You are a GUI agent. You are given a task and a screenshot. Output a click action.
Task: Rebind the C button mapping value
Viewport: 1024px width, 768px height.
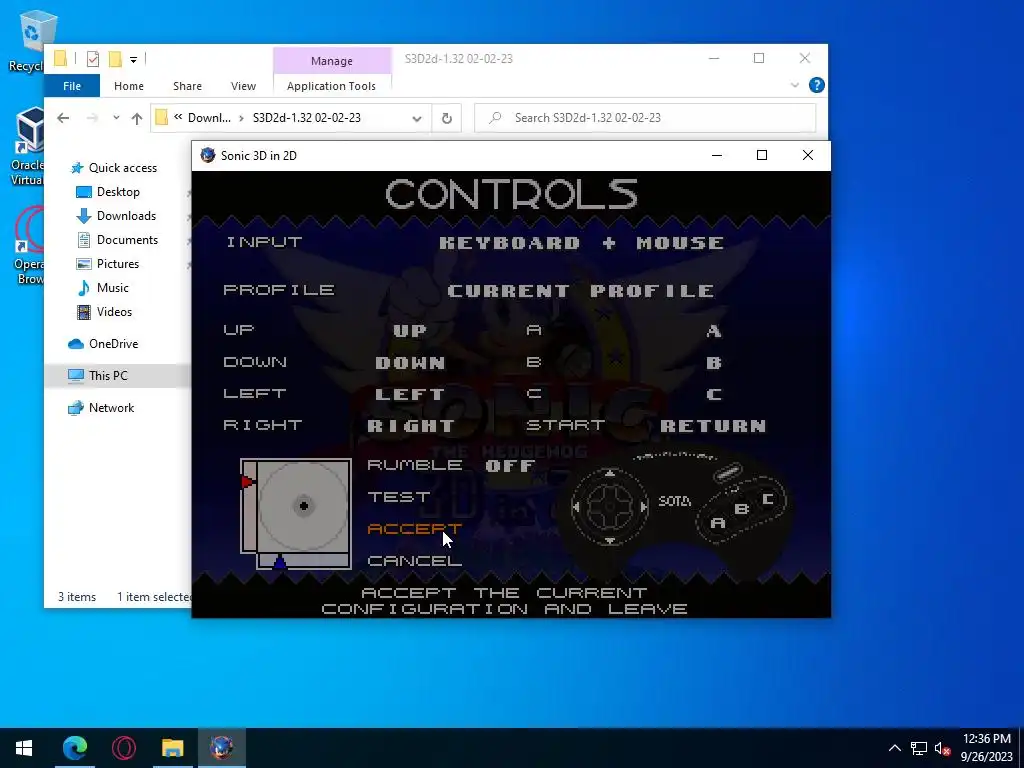click(714, 394)
